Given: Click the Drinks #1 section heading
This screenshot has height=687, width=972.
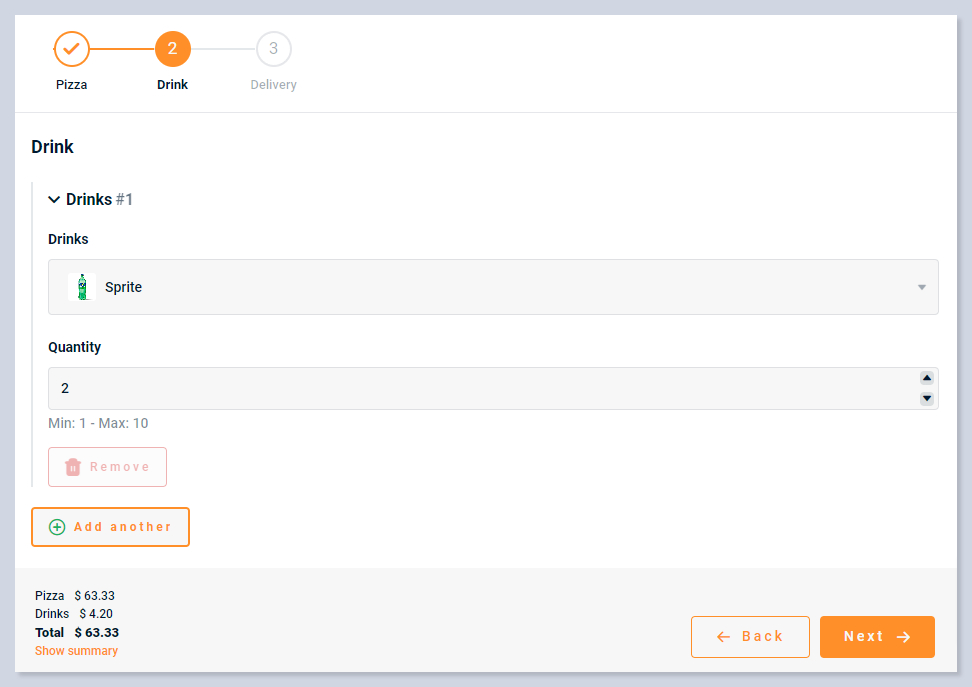Looking at the screenshot, I should point(99,200).
